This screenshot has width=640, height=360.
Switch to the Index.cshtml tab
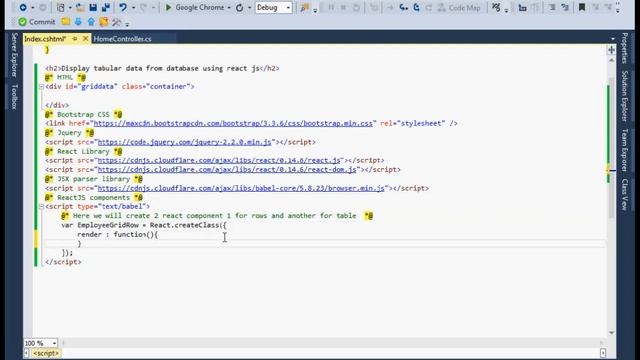[x=45, y=39]
